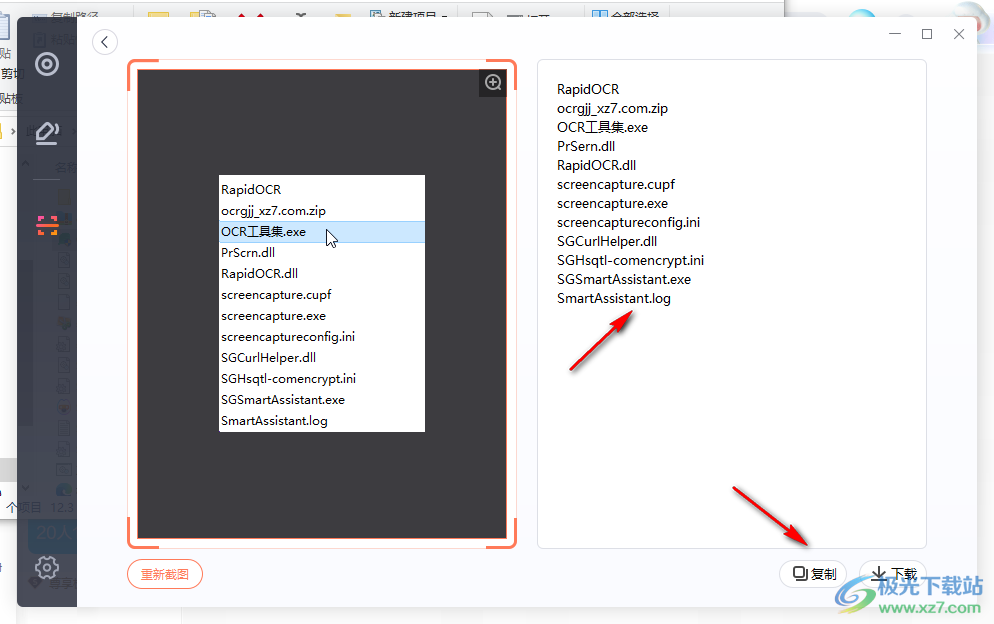Image resolution: width=994 pixels, height=624 pixels.
Task: Click recognized text screencapture.cupf
Action: [x=616, y=185]
